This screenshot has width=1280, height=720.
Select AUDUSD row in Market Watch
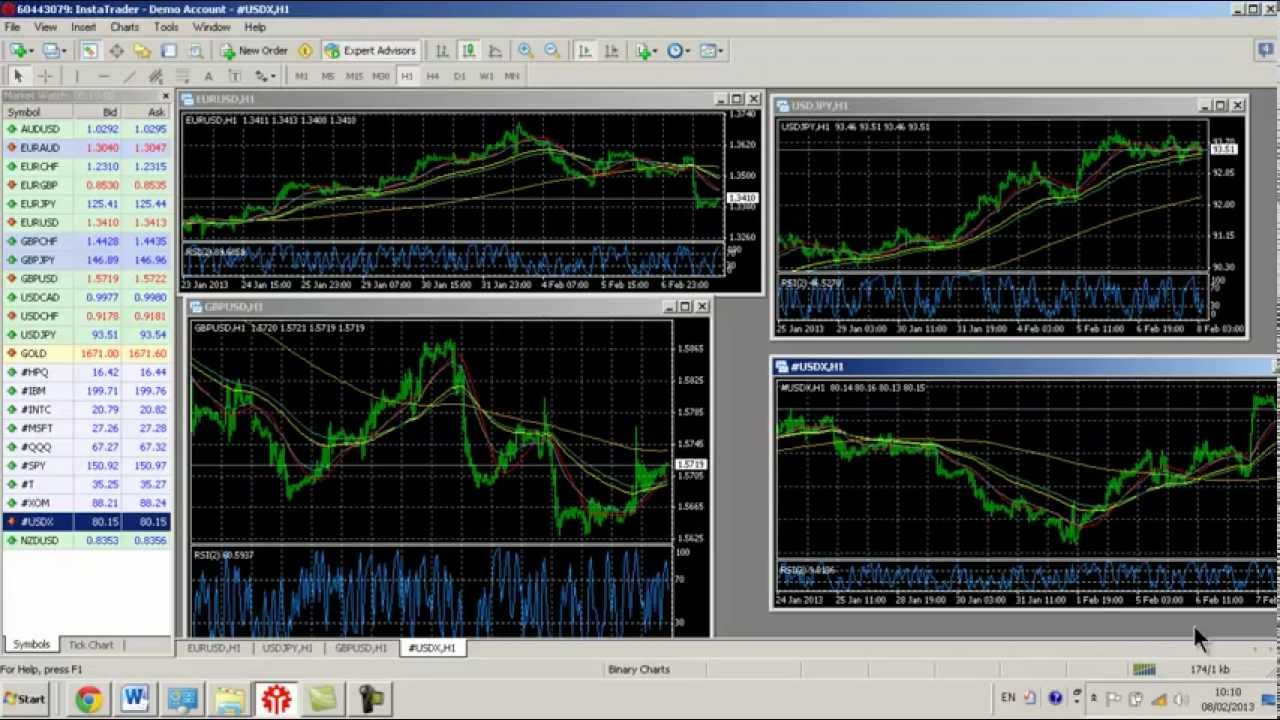click(86, 129)
